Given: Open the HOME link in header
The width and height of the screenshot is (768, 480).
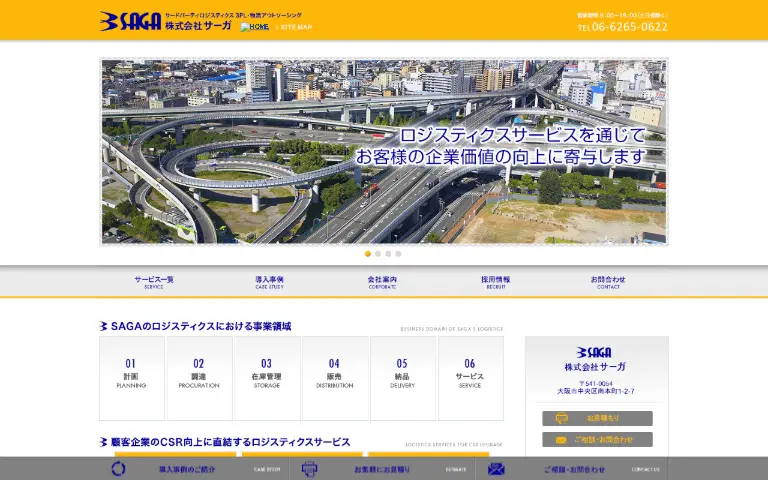Looking at the screenshot, I should pyautogui.click(x=255, y=27).
